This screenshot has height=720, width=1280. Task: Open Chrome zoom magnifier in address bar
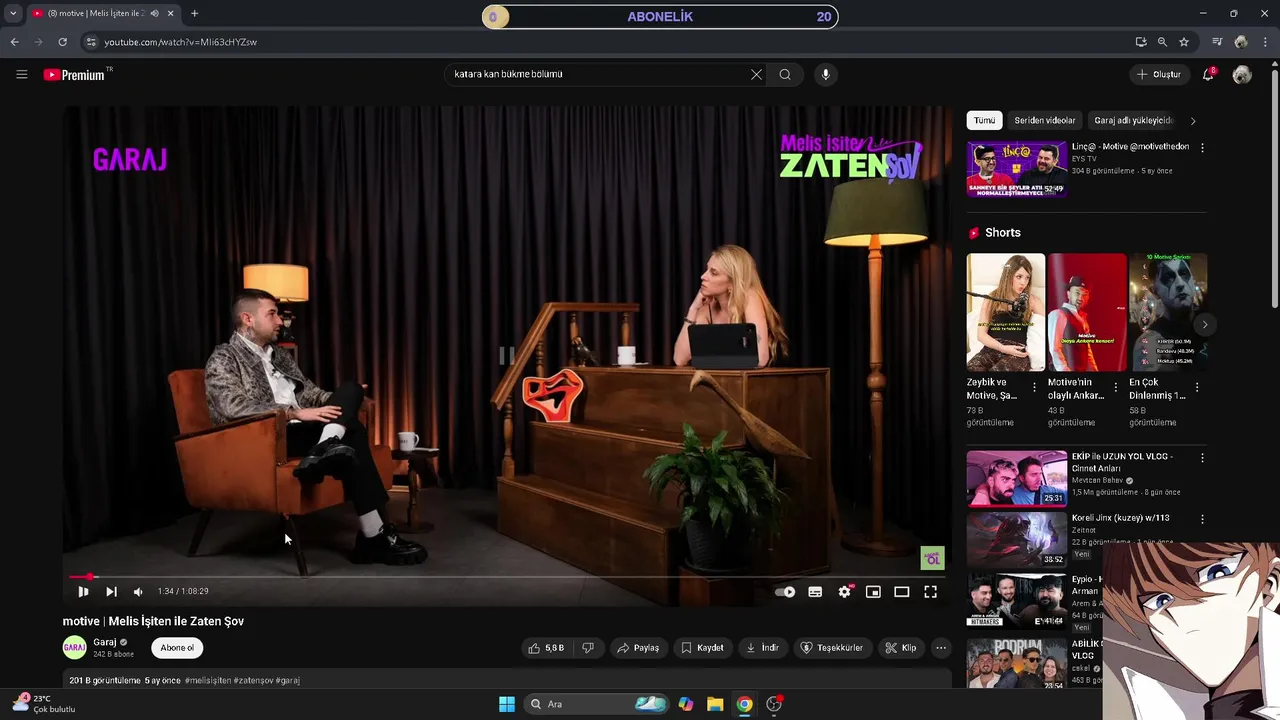click(1162, 42)
